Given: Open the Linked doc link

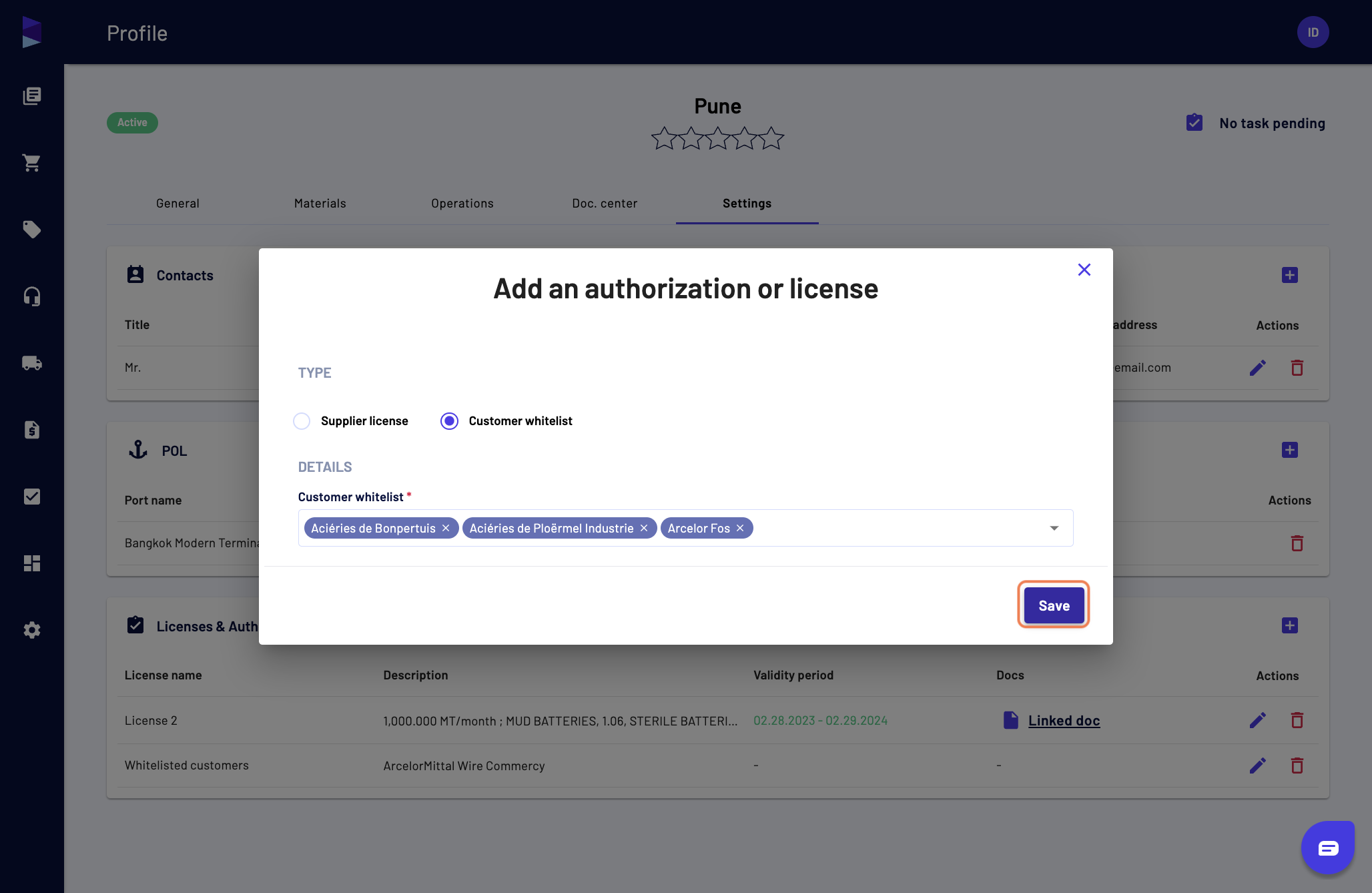Looking at the screenshot, I should [1064, 721].
